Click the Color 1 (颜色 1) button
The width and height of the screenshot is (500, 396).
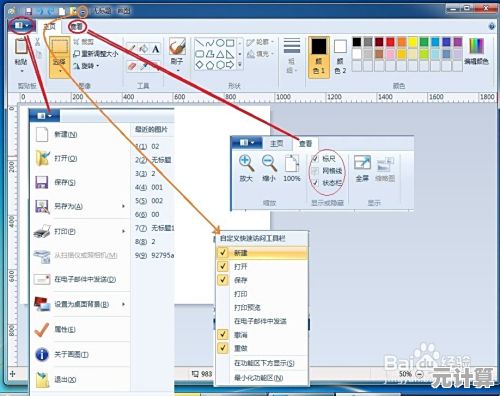pos(319,57)
